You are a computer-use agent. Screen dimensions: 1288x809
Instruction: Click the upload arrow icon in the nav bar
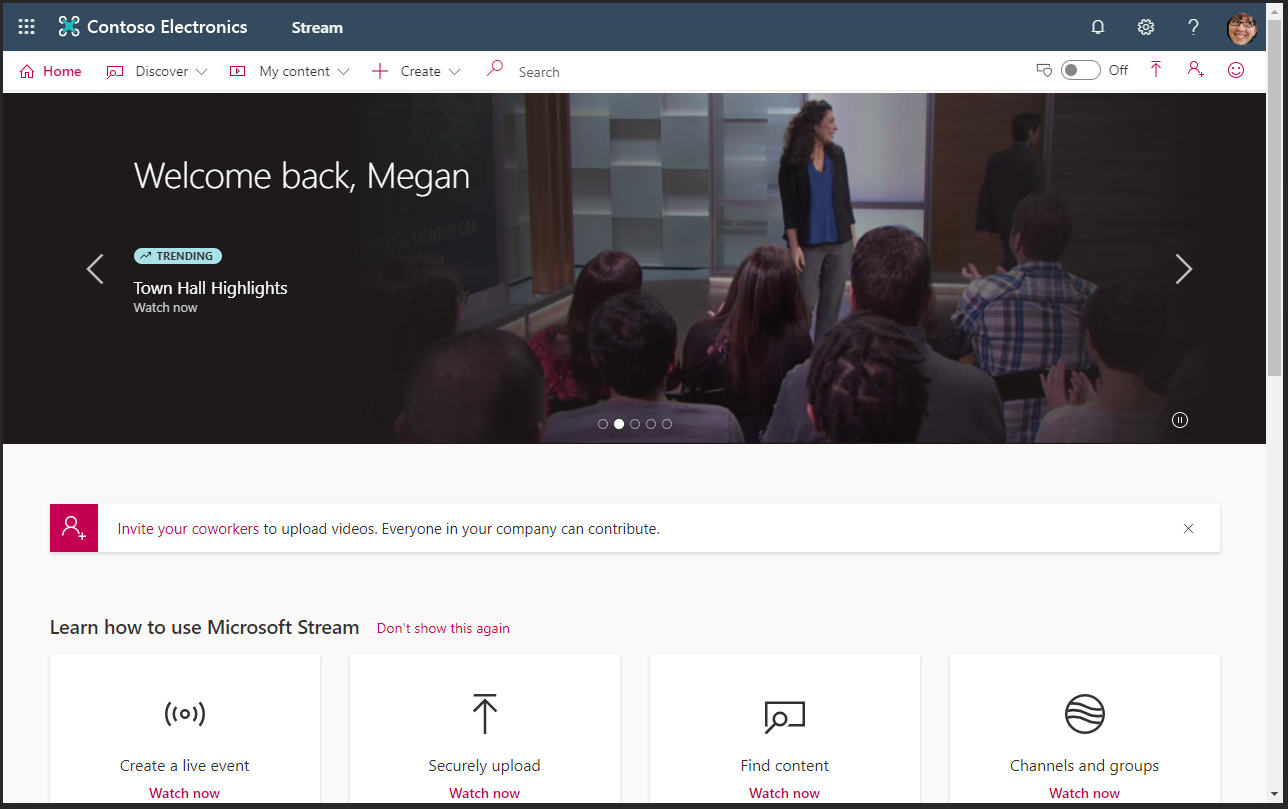point(1156,70)
